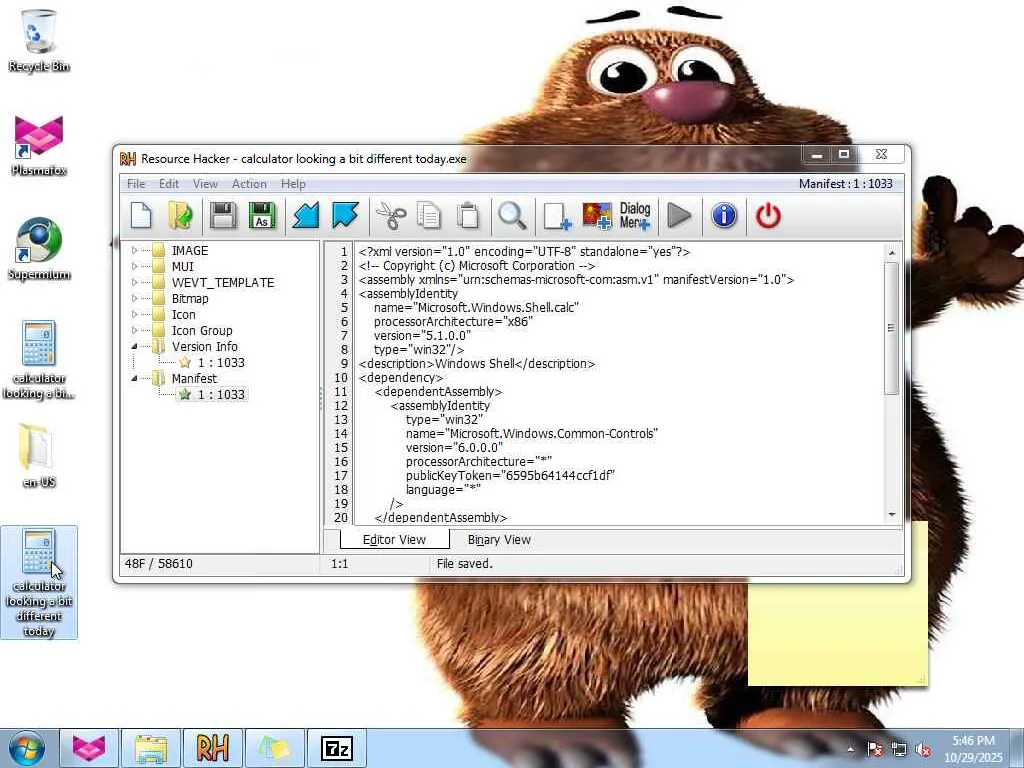
Task: Click the network tray icon
Action: click(899, 750)
